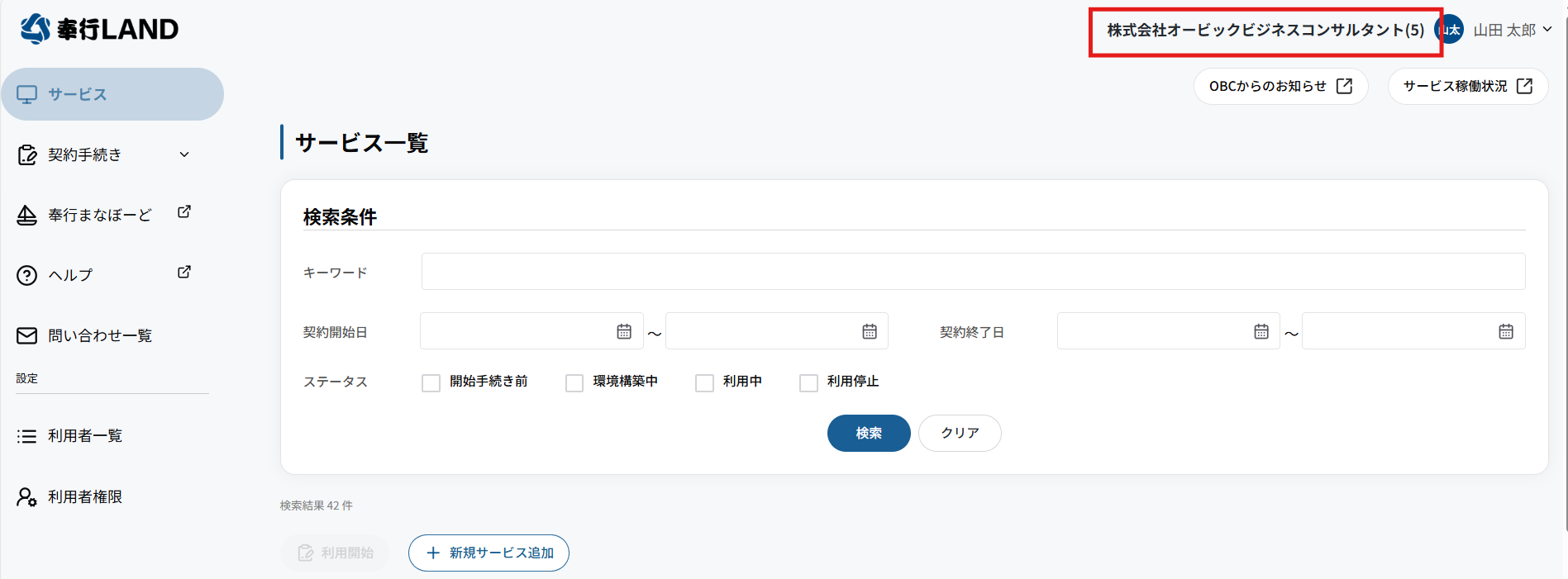Open the company selector 株式会社オービックビジネスコンサルタント(5)
Screen dimensions: 1568x579
click(x=1265, y=31)
